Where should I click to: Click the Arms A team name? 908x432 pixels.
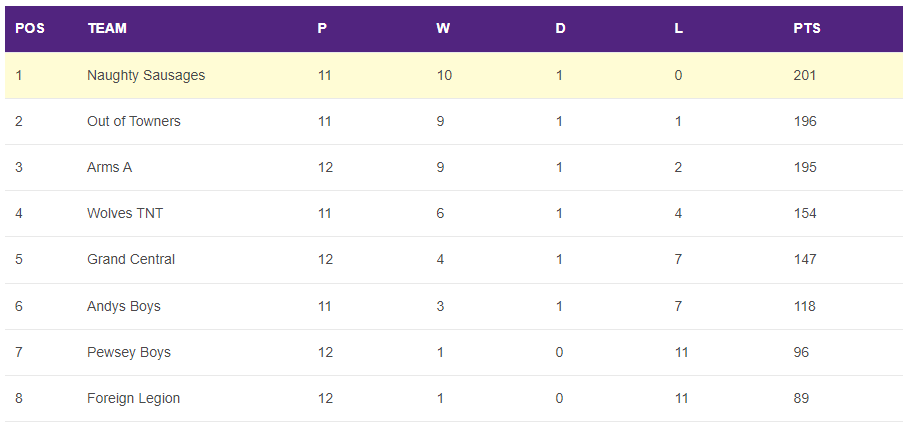[x=109, y=167]
